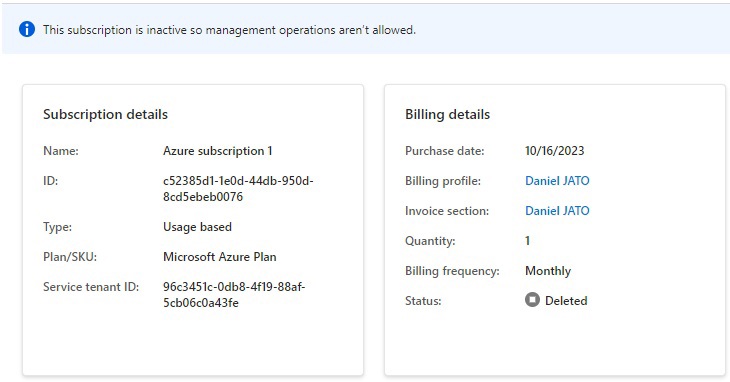Click the Purchase date: label
The height and width of the screenshot is (382, 730).
[x=445, y=151]
